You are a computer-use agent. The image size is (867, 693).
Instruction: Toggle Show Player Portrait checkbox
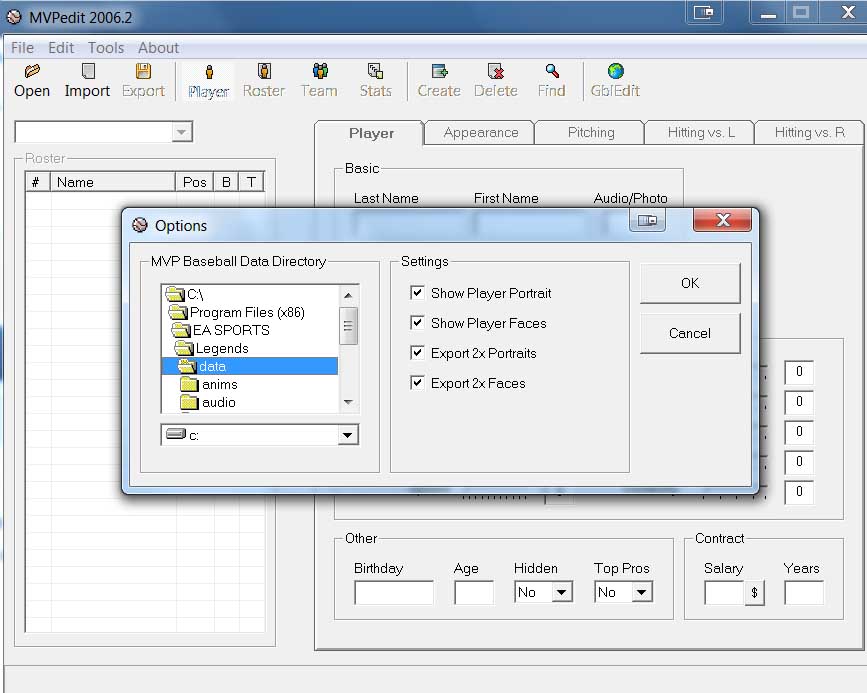pos(417,293)
